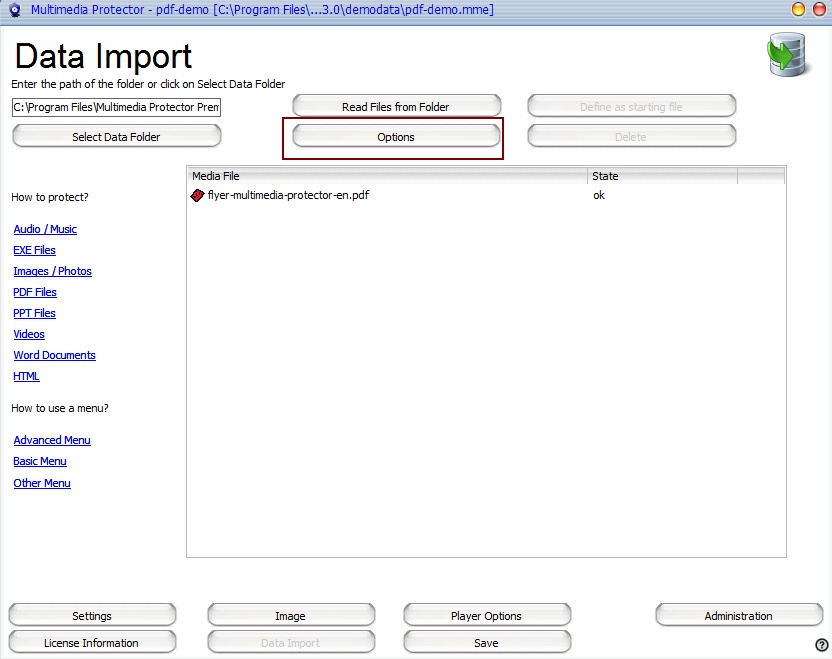
Task: Open the Player Options section
Action: (x=486, y=616)
